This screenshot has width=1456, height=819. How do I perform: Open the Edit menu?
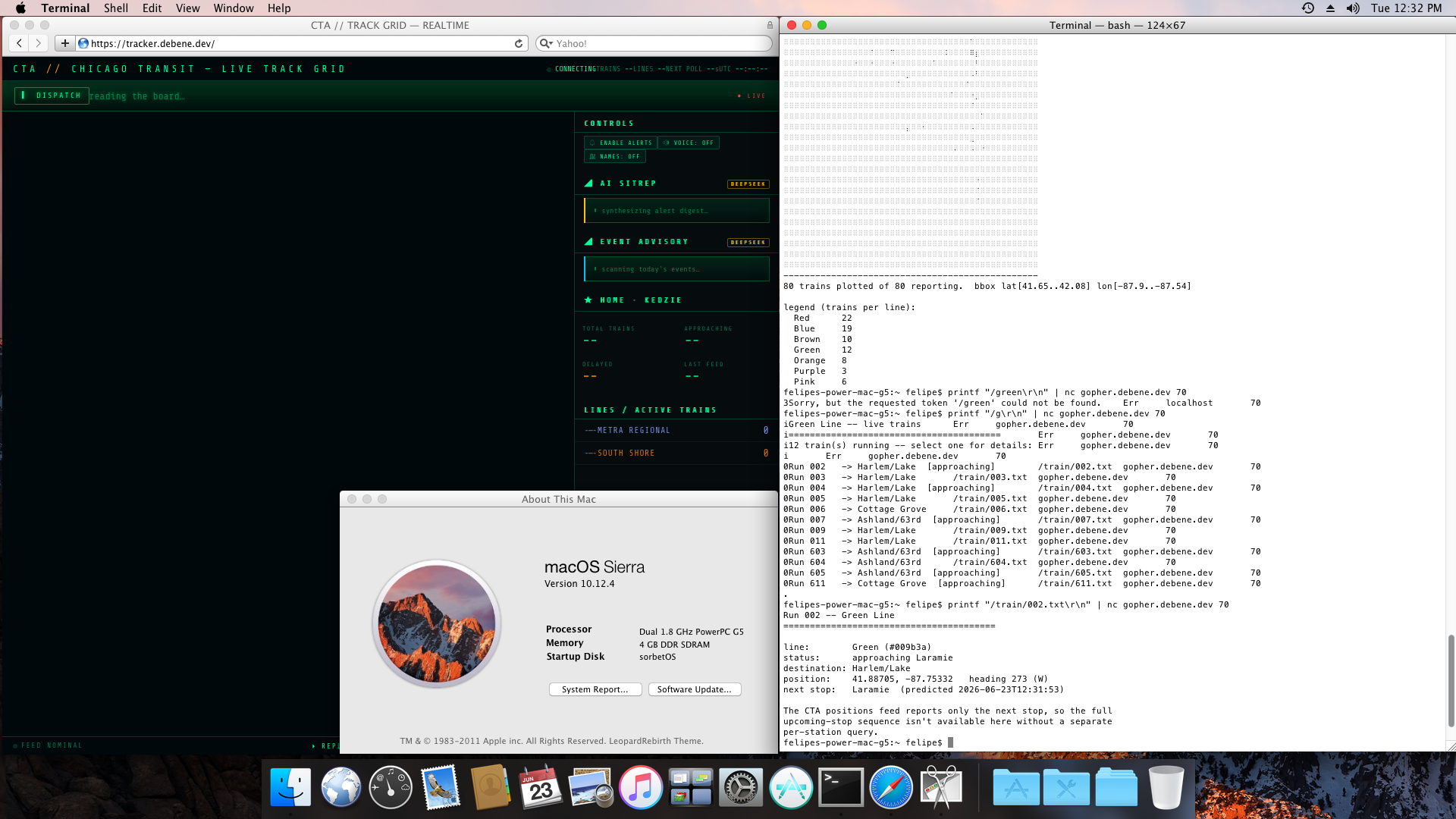152,8
